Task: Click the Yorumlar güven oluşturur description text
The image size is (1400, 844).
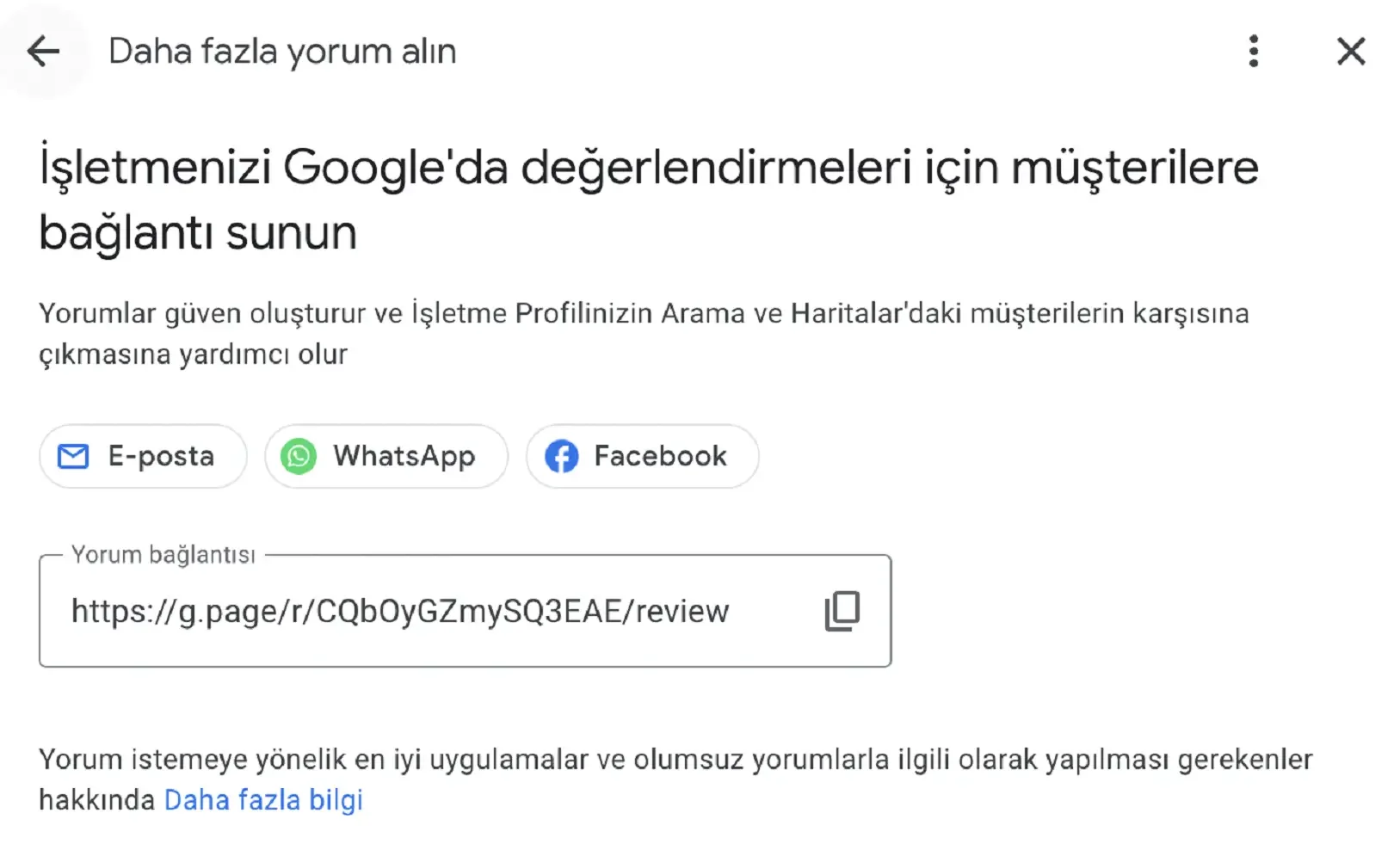Action: pos(644,334)
